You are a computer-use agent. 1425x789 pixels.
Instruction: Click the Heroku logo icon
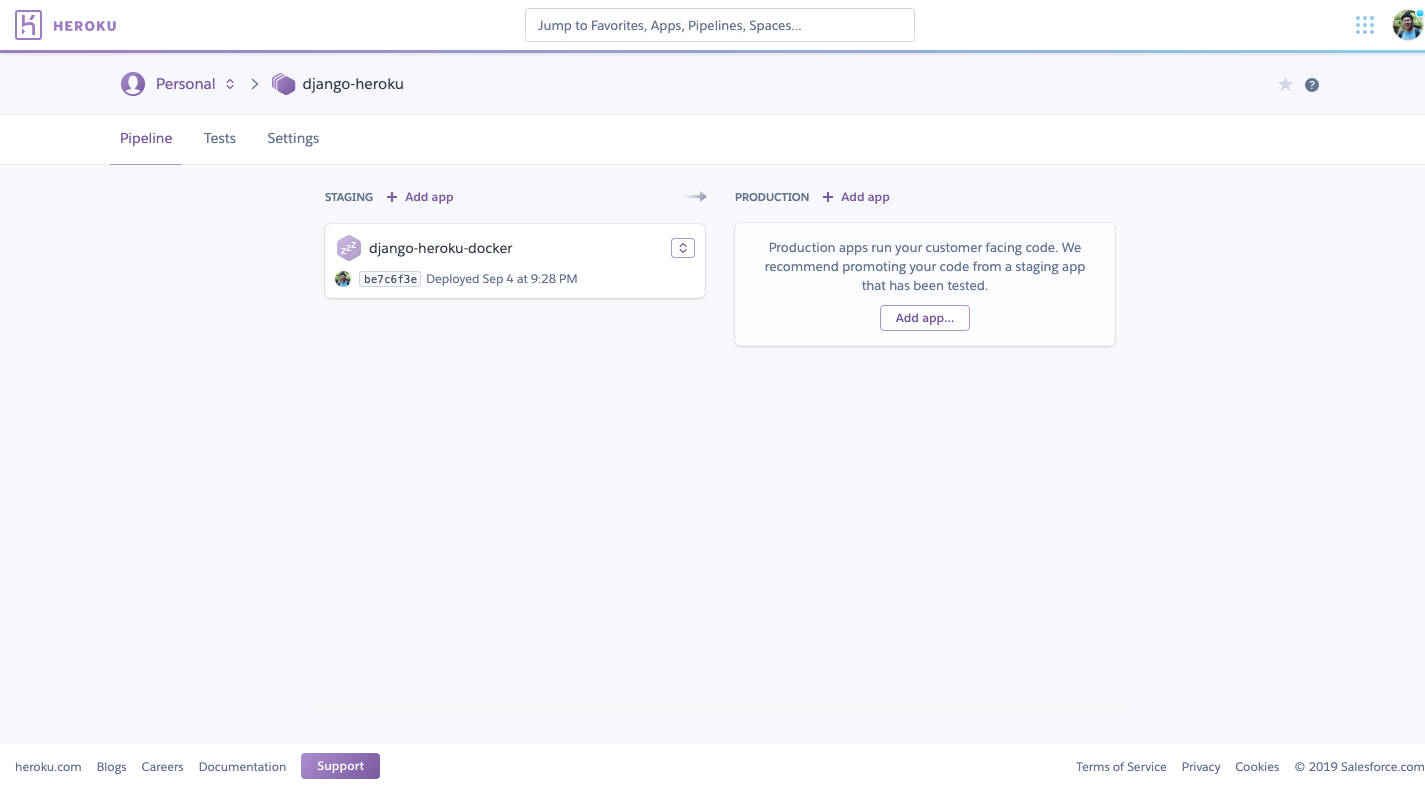[x=28, y=25]
